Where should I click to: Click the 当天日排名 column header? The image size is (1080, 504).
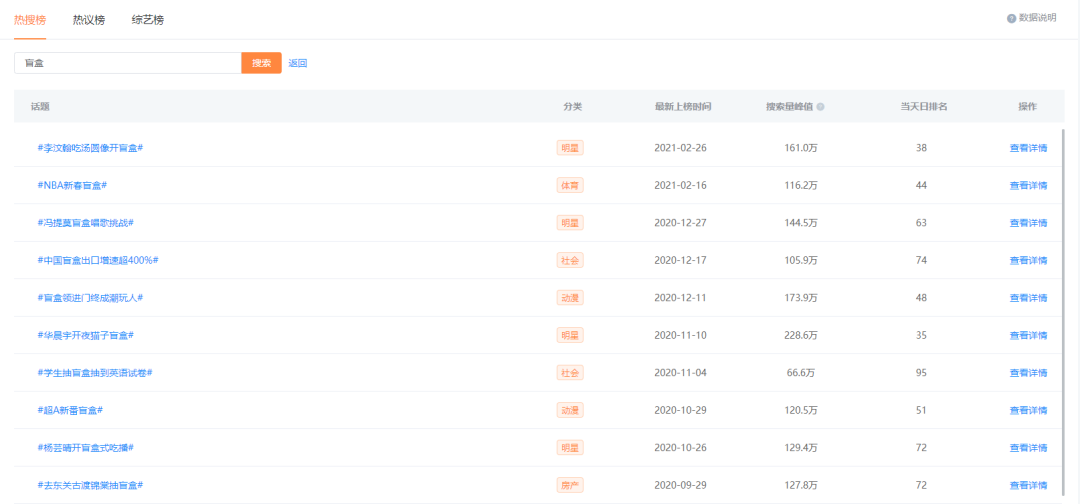point(924,107)
